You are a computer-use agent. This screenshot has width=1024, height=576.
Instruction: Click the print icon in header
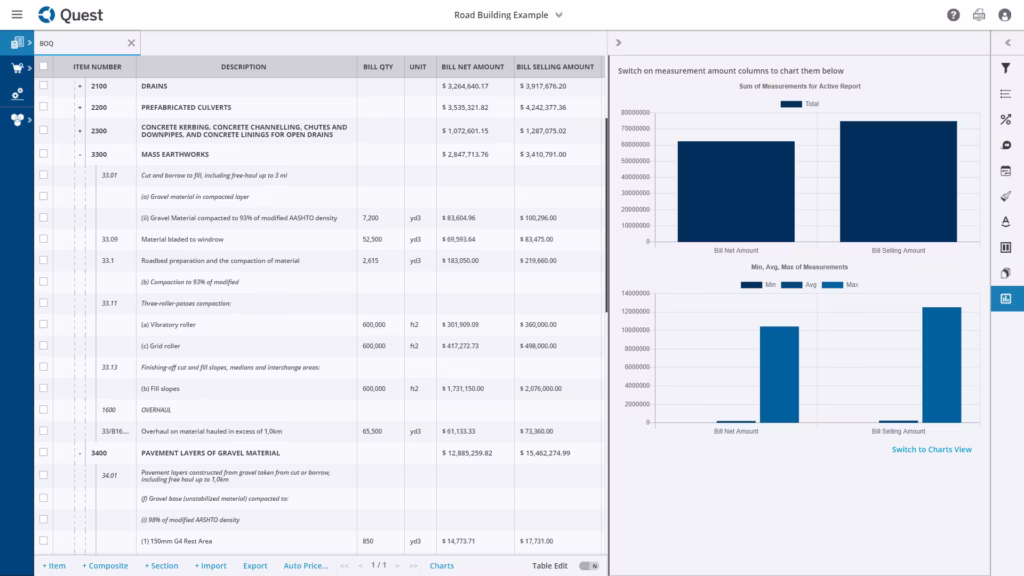[x=979, y=15]
